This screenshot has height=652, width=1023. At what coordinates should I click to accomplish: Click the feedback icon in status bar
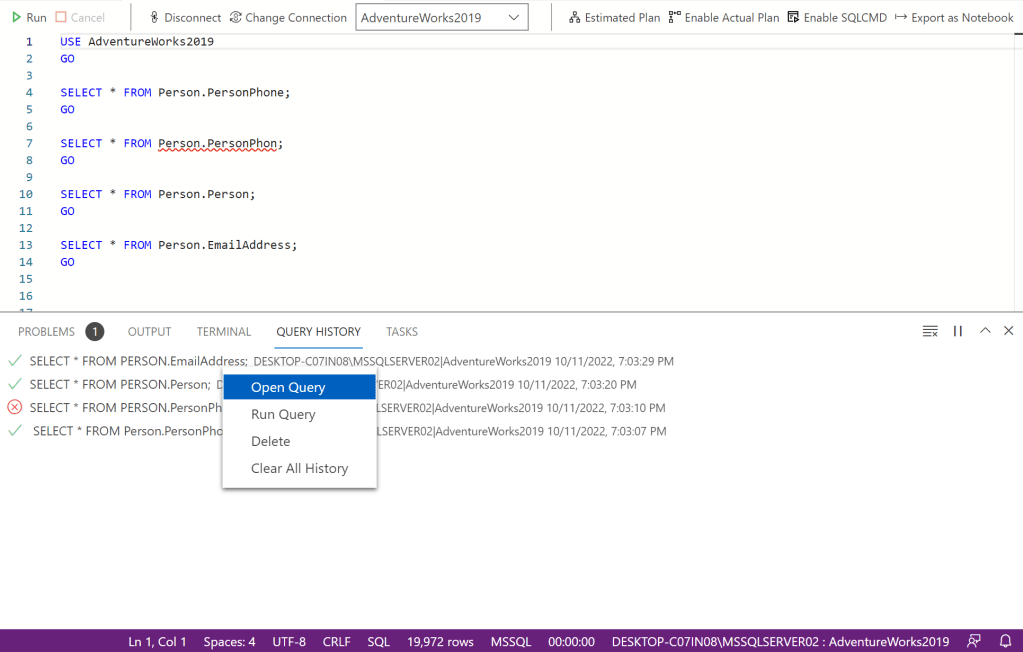pos(974,641)
